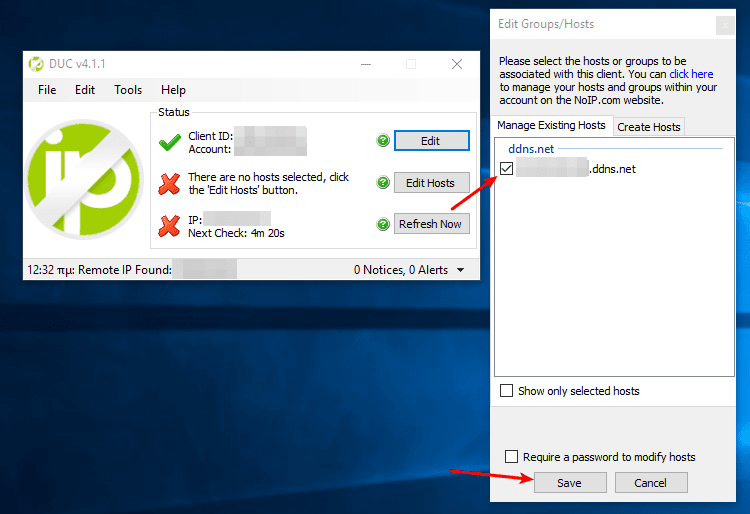Screen dimensions: 750x514
Task: Toggle the .ddns.net host checkbox
Action: point(507,168)
